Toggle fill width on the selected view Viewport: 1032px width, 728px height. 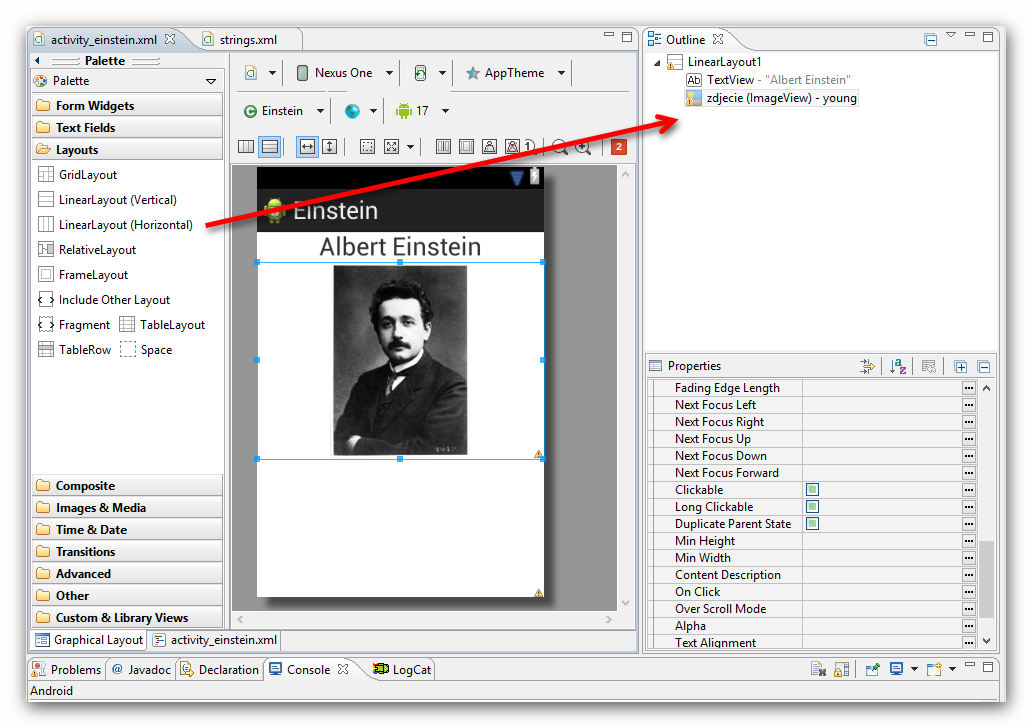307,146
